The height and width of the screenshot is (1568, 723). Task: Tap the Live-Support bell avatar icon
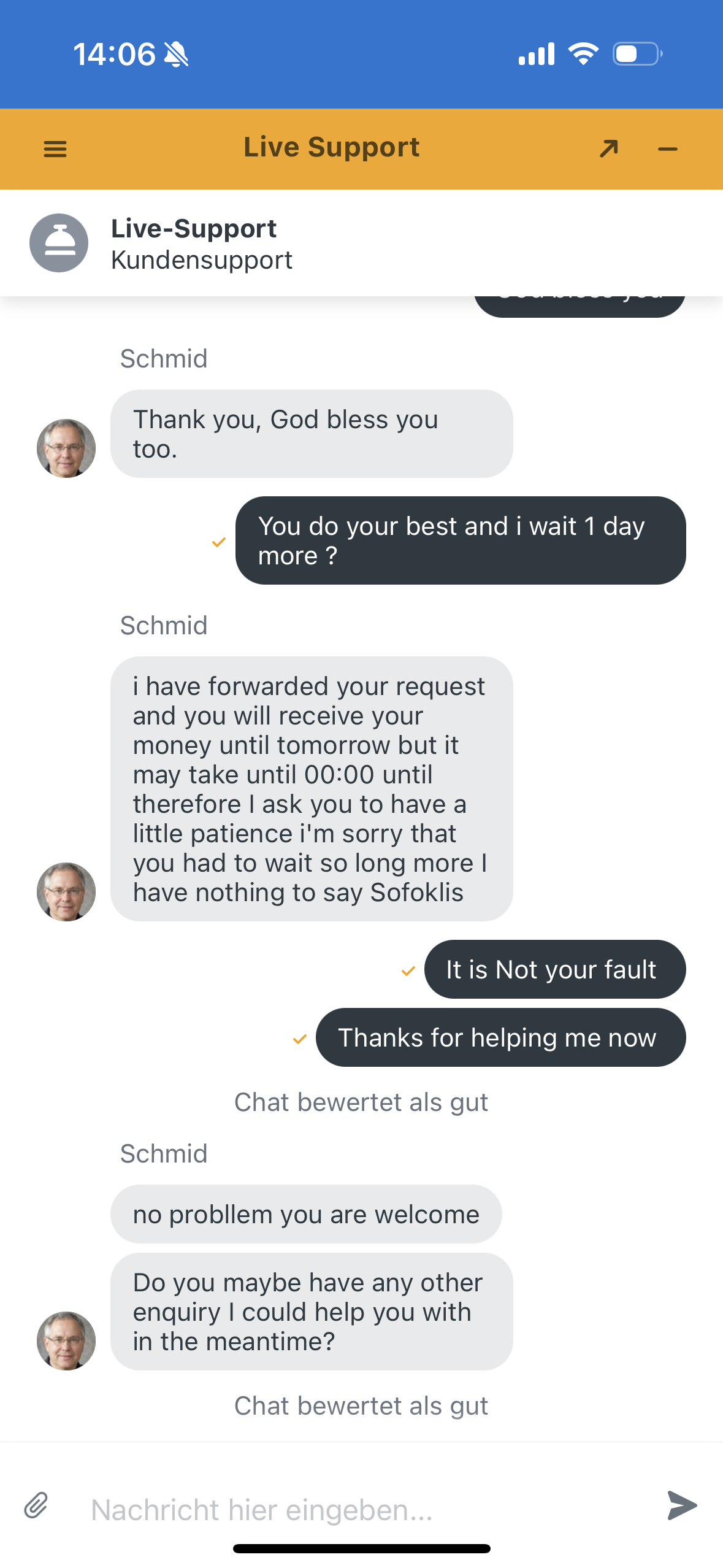[x=59, y=243]
